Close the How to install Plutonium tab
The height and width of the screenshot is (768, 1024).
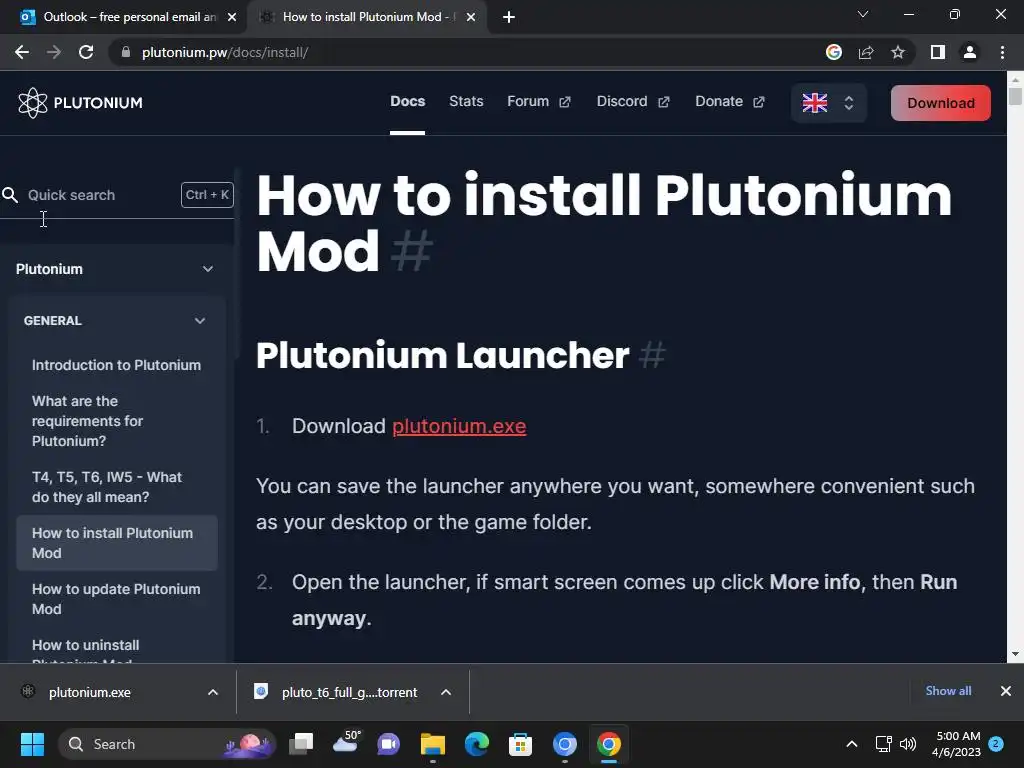point(471,17)
